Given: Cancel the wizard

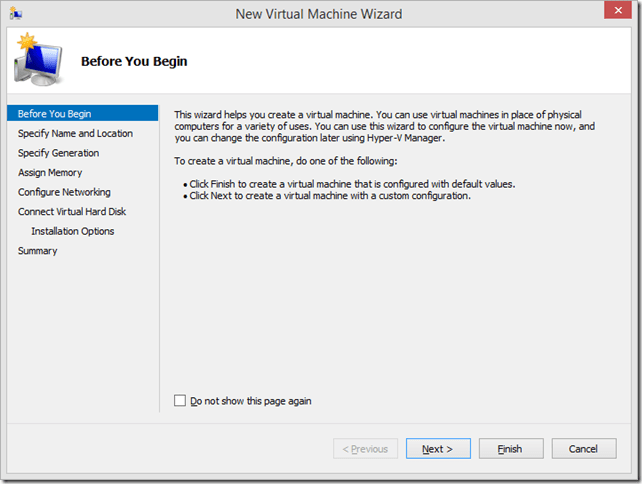Looking at the screenshot, I should pyautogui.click(x=583, y=449).
